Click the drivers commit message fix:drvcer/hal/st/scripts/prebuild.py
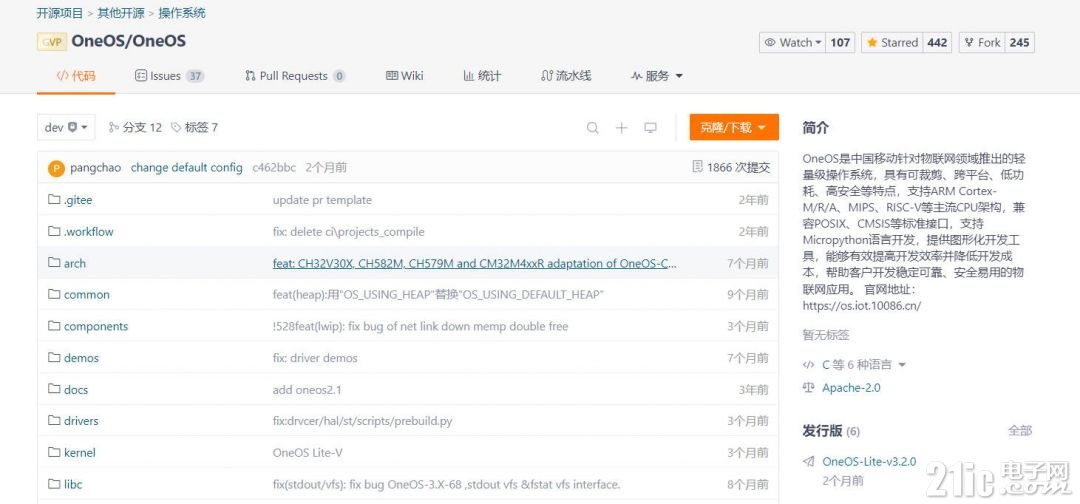 (362, 421)
